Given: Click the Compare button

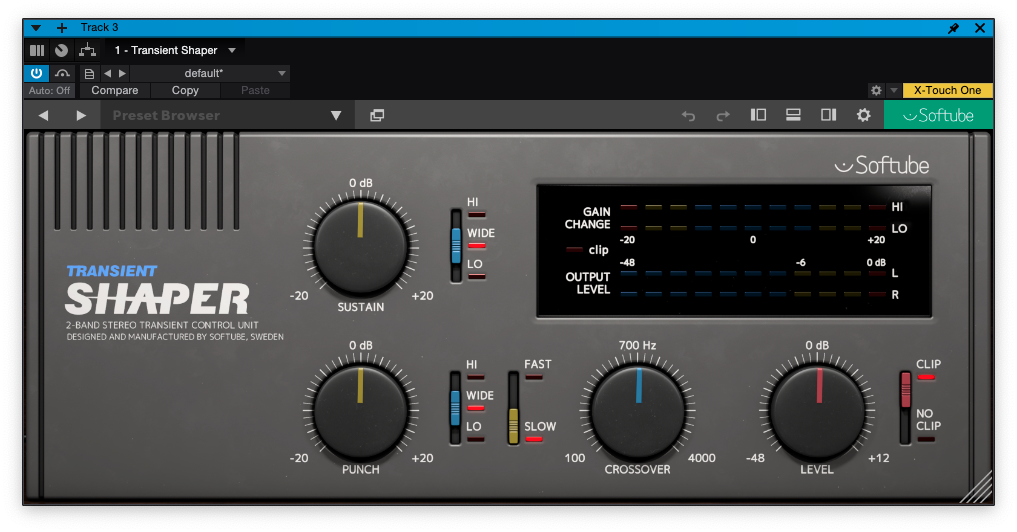Looking at the screenshot, I should click(x=115, y=90).
